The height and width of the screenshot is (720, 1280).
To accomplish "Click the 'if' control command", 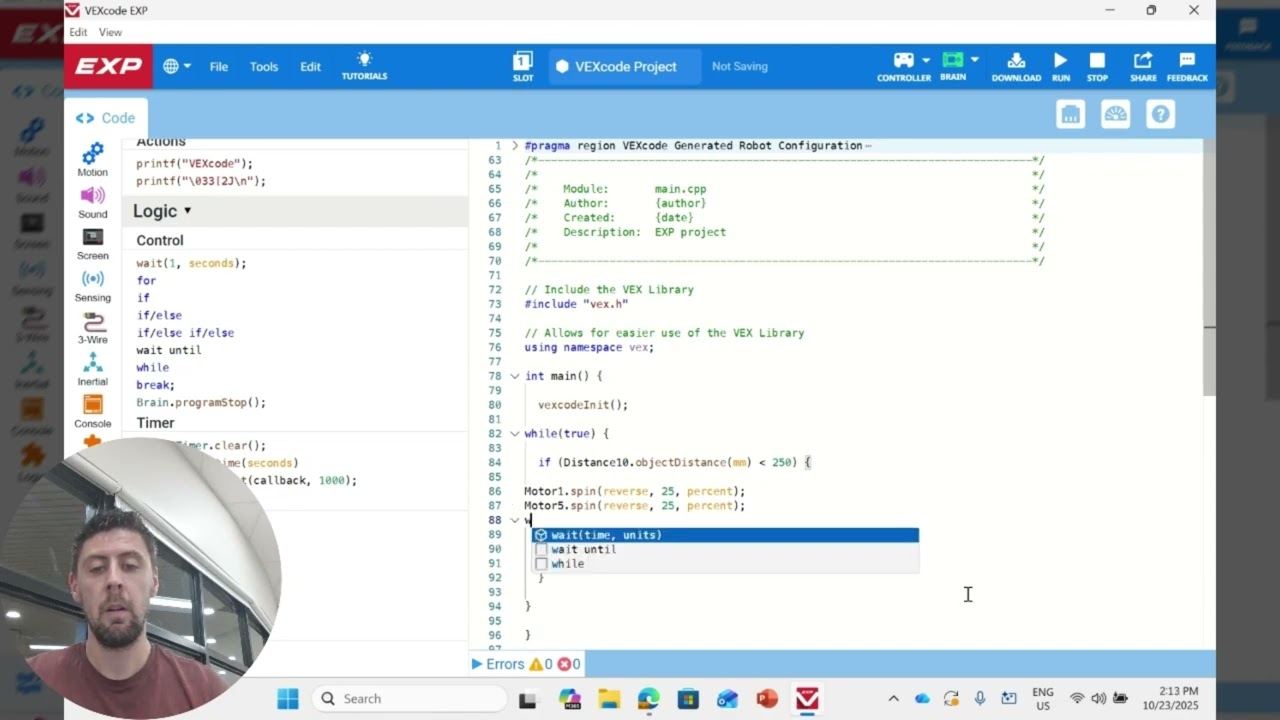I will click(x=143, y=298).
